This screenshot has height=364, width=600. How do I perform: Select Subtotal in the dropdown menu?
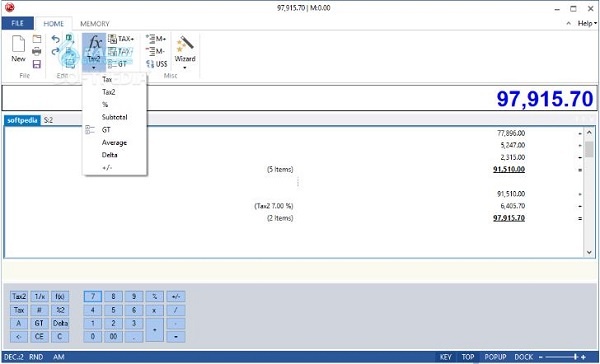[x=115, y=117]
